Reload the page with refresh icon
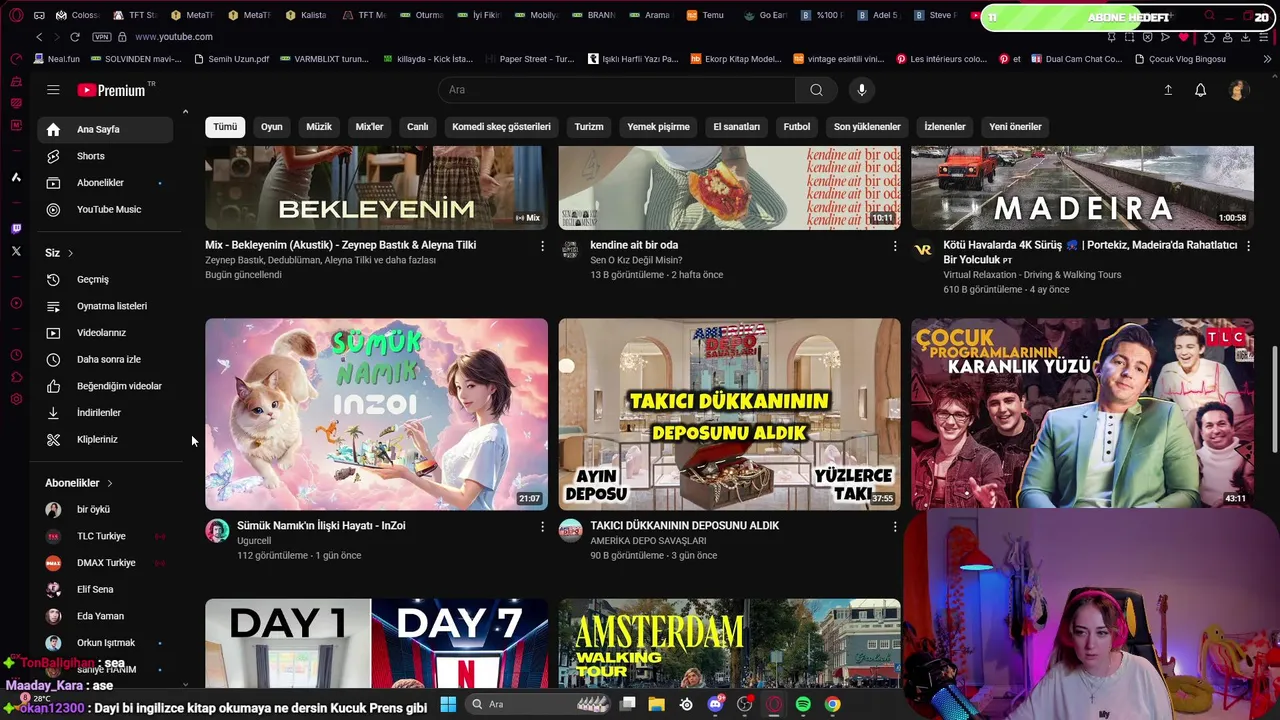 (x=75, y=37)
